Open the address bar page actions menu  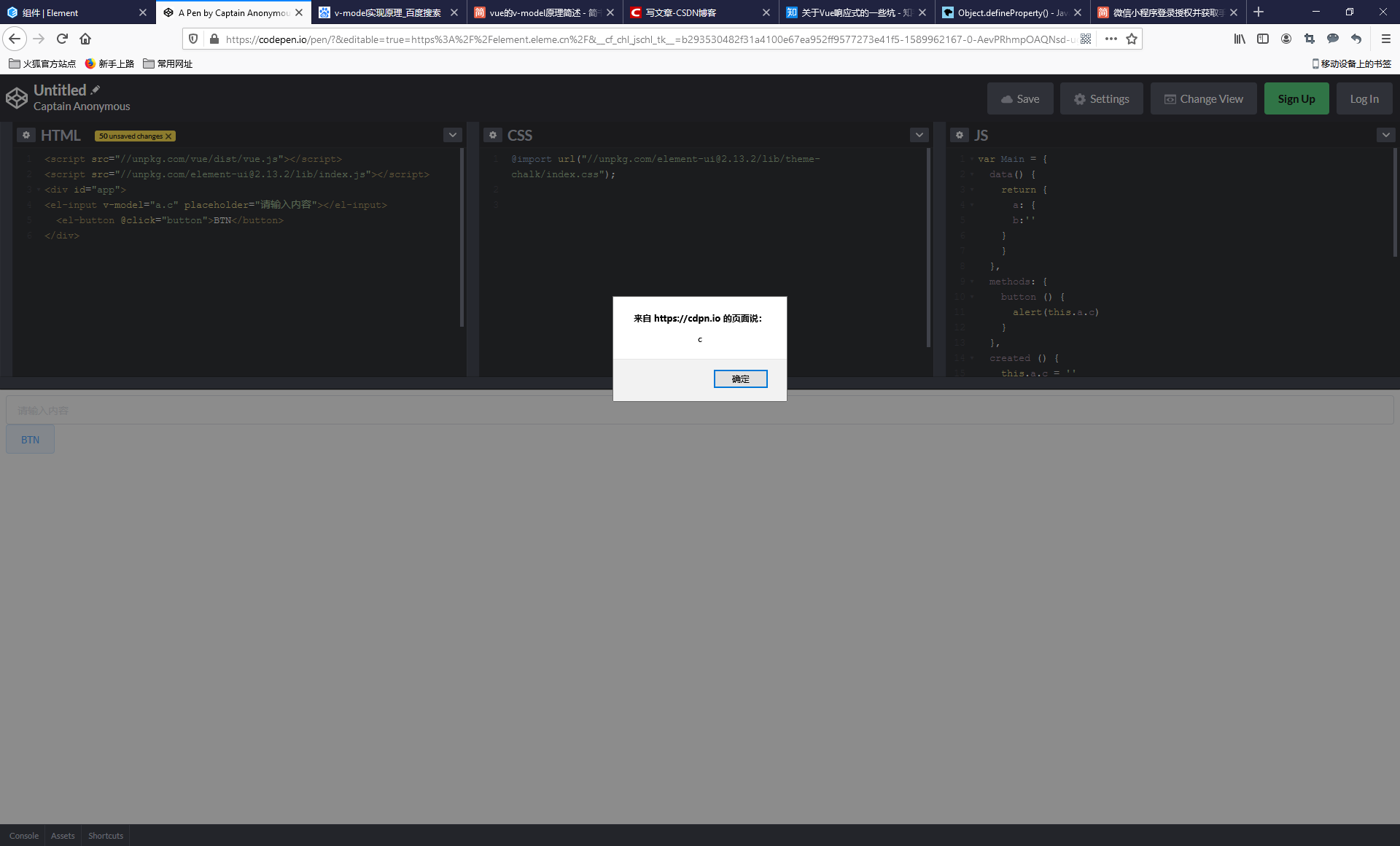tap(1111, 39)
